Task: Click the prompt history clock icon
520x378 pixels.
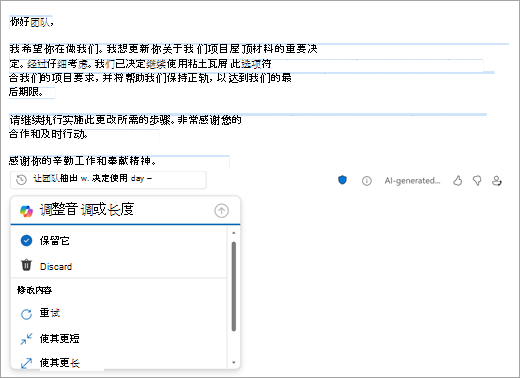Action: [x=22, y=180]
